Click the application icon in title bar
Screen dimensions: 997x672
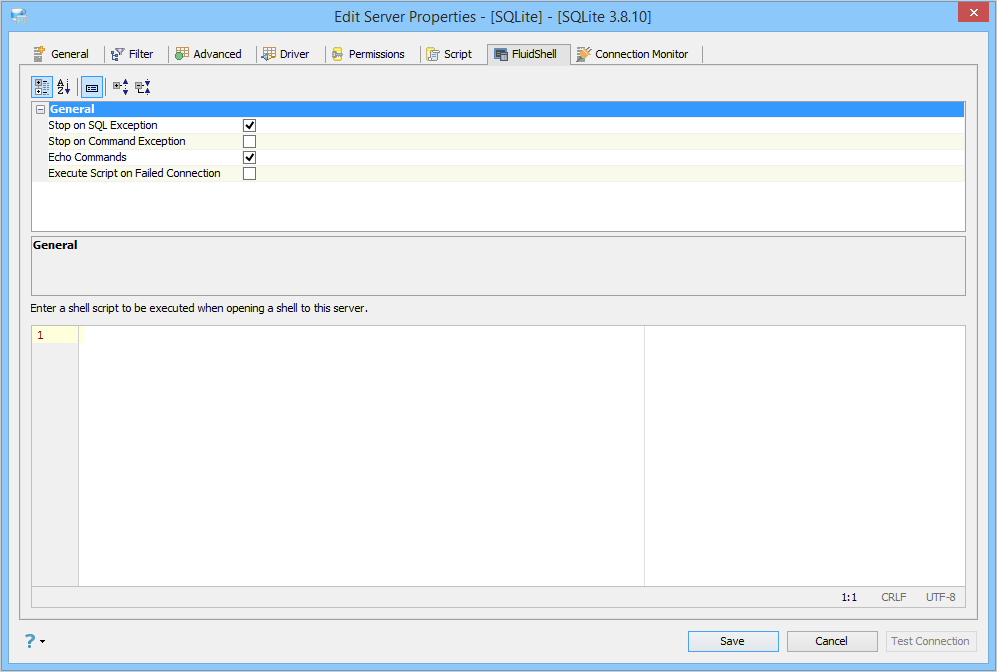(x=19, y=17)
